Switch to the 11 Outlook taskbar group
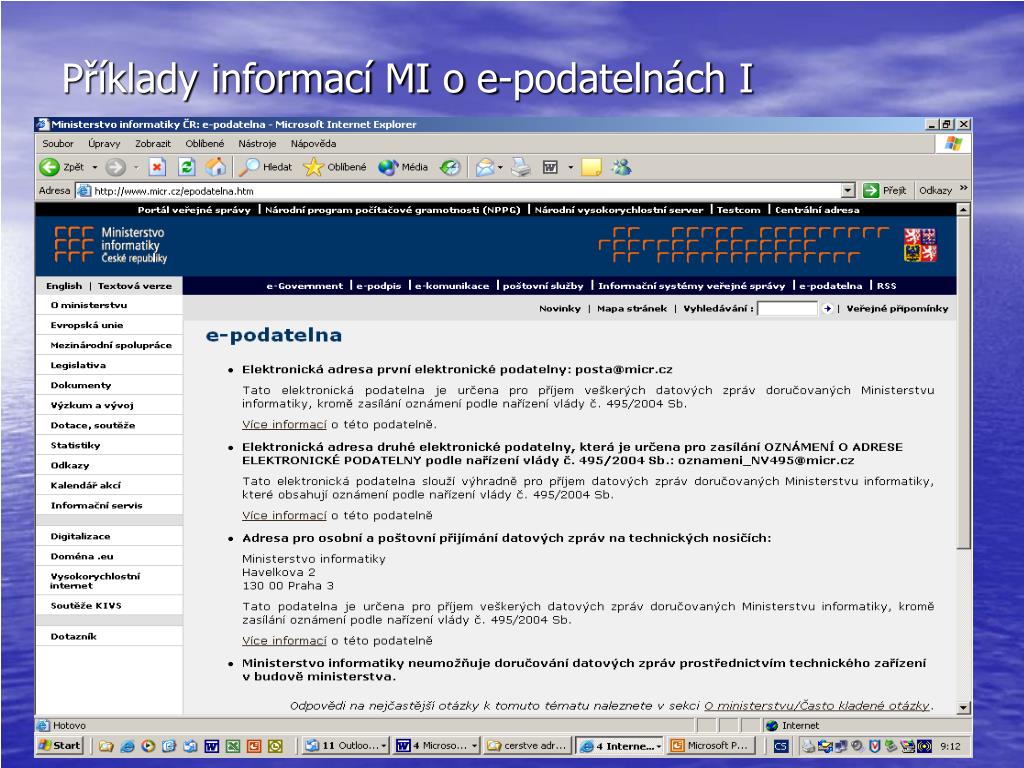1024x768 pixels. coord(346,745)
